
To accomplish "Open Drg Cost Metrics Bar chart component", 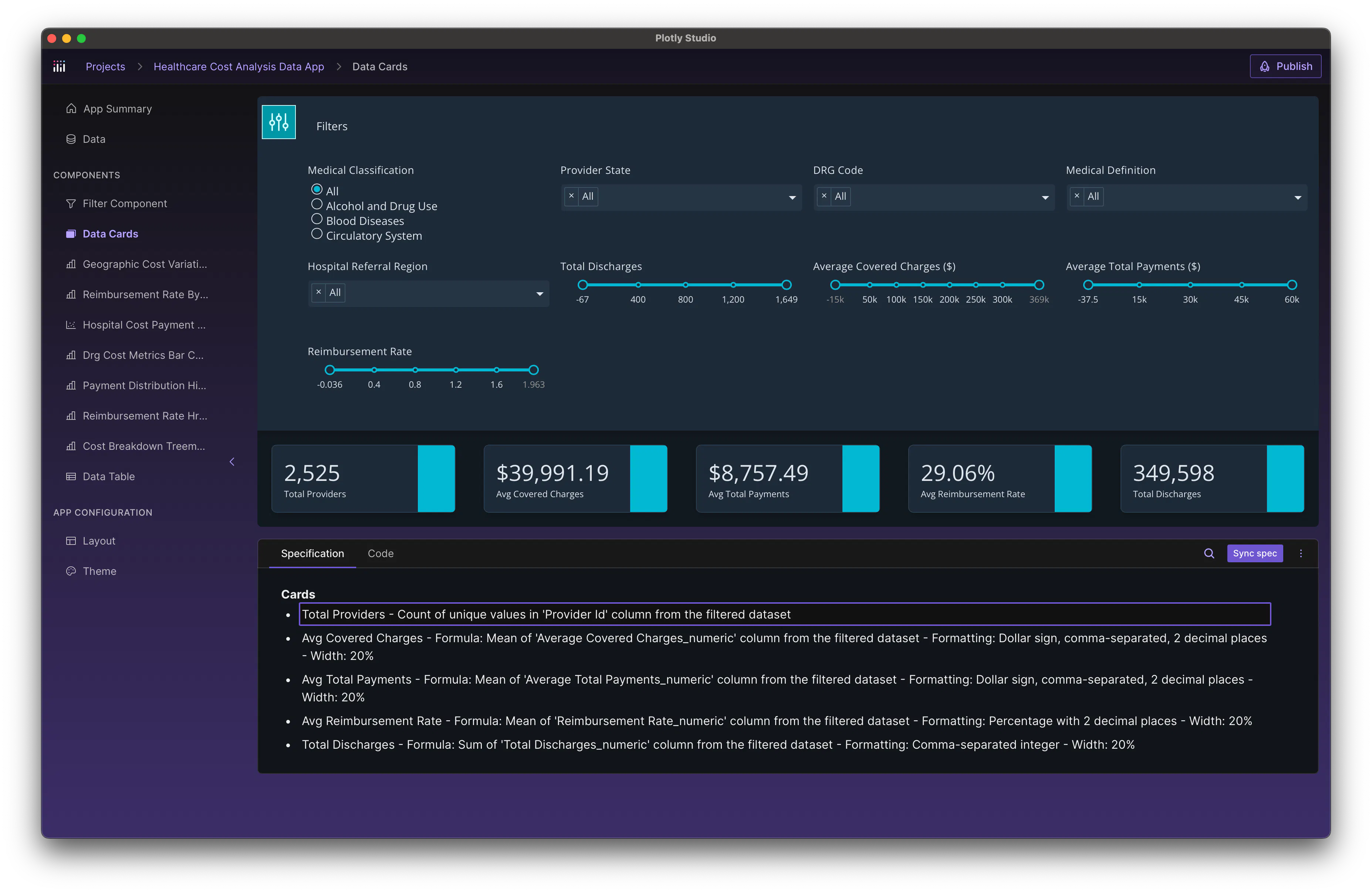I will click(x=135, y=355).
